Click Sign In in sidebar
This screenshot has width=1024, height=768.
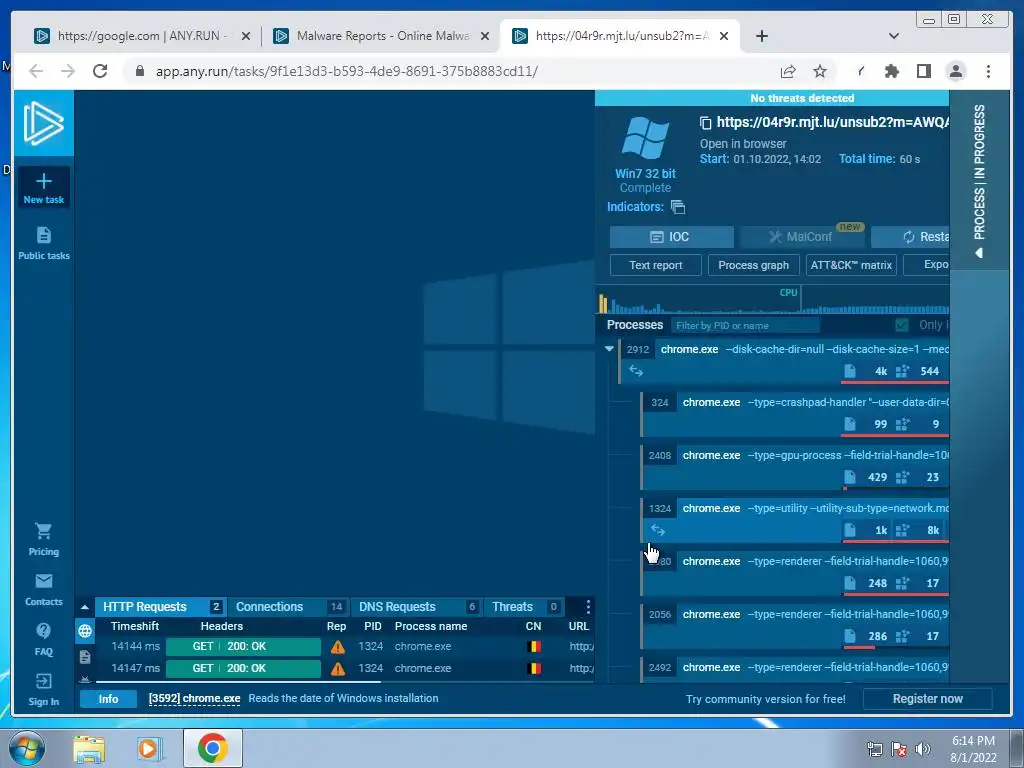(x=44, y=690)
